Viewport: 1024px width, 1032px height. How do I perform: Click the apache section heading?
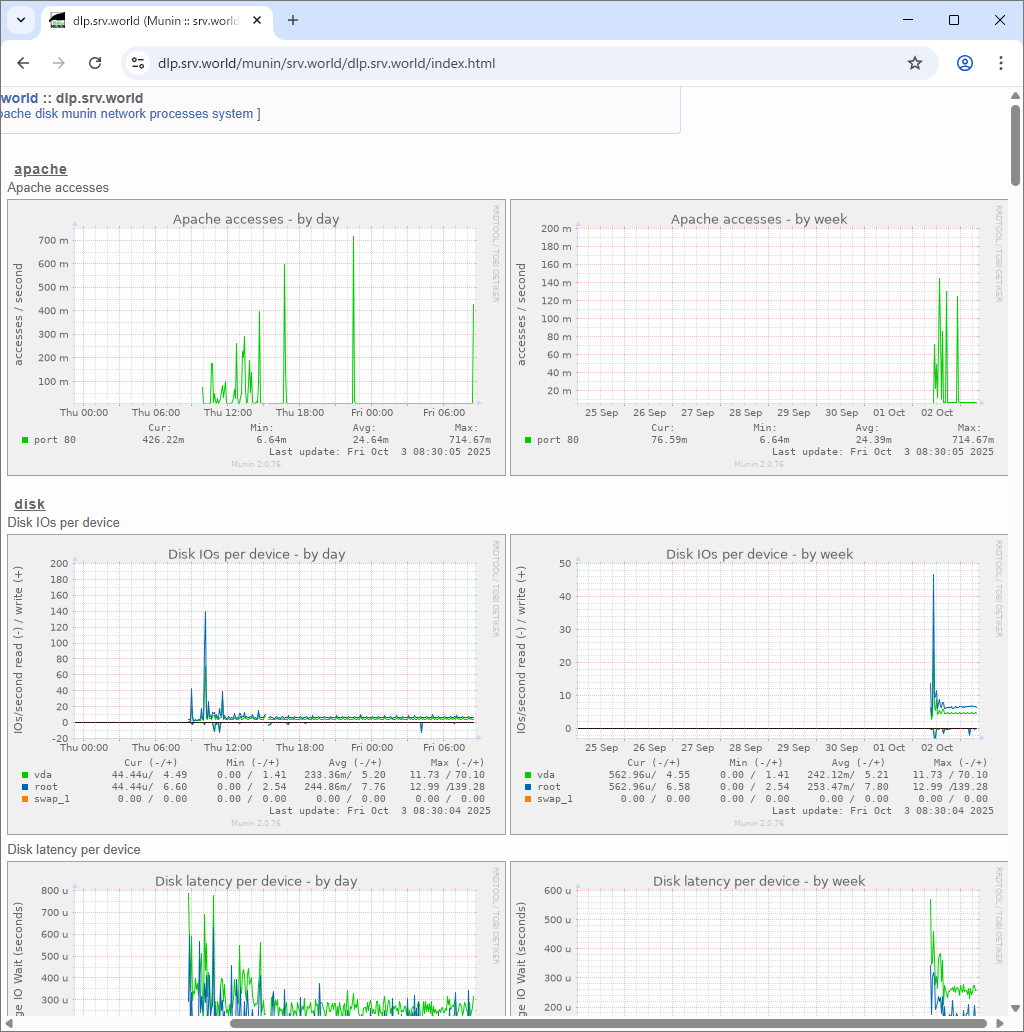[x=41, y=169]
